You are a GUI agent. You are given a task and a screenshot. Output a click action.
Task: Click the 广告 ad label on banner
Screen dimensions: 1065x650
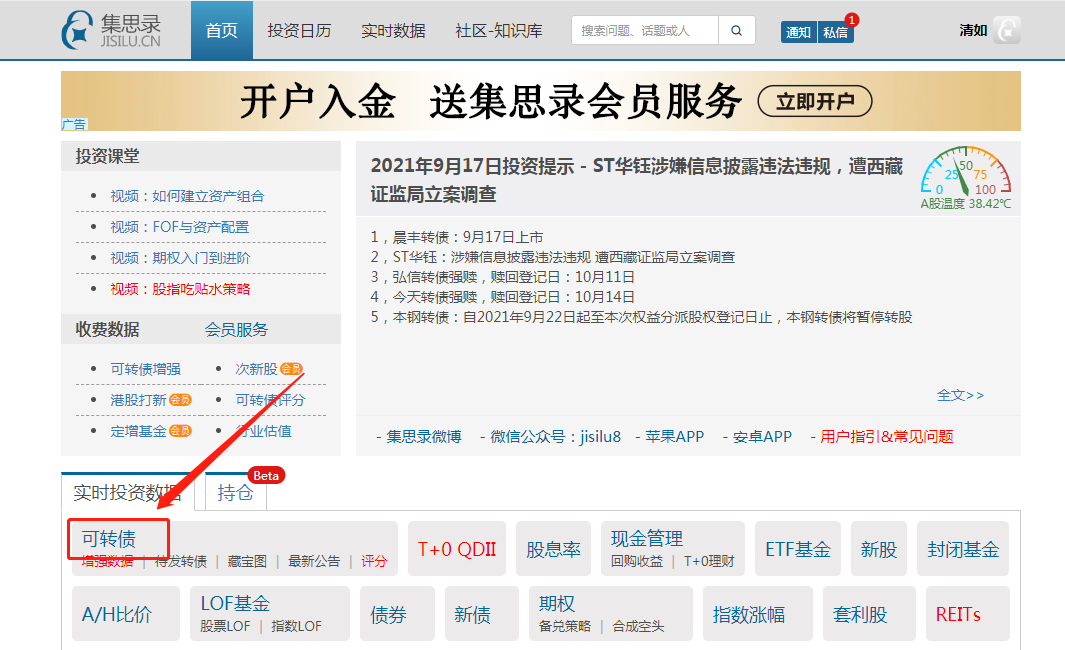[x=74, y=124]
